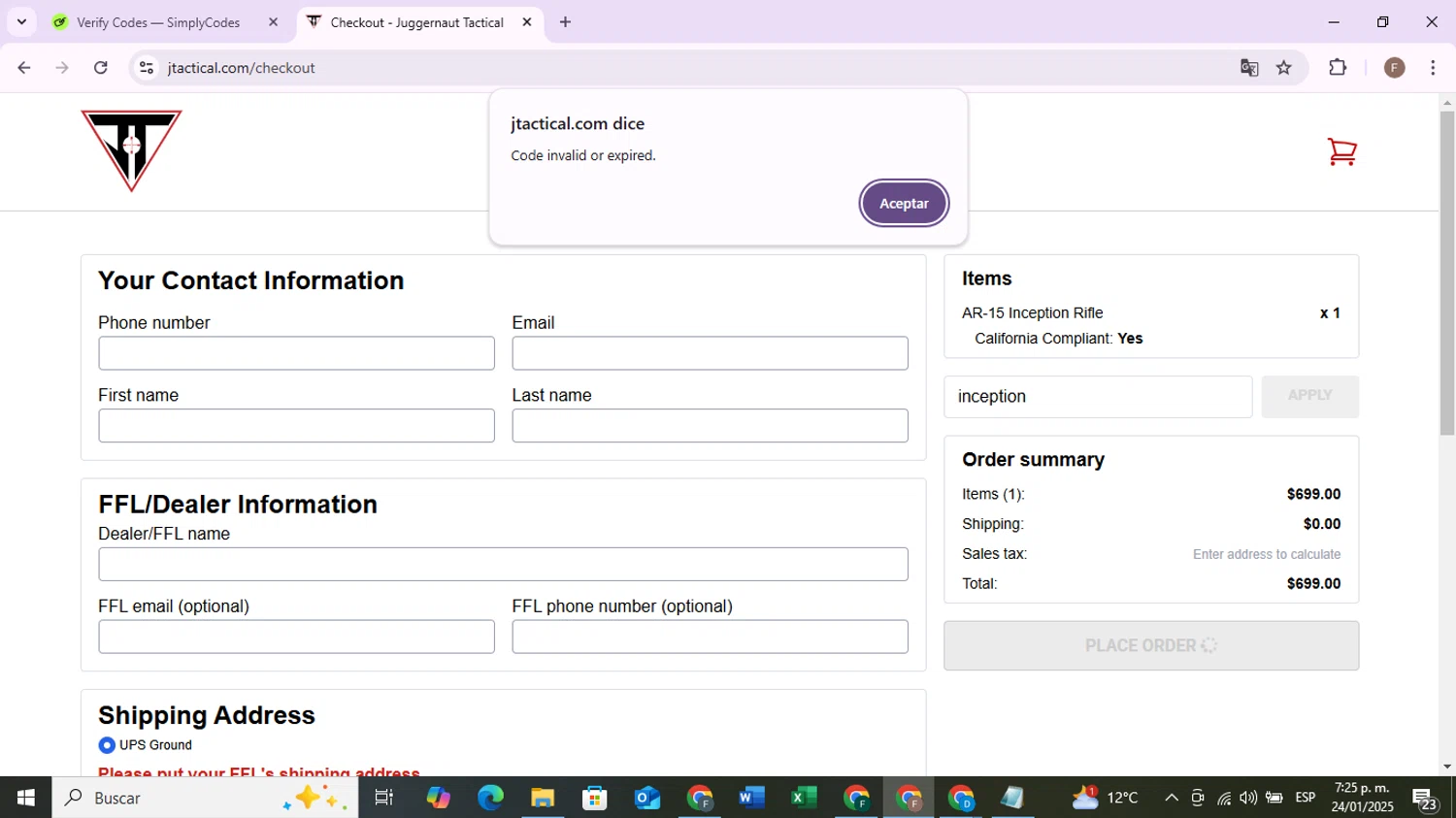Click the page vertical scrollbar
This screenshot has width=1456, height=818.
click(1446, 272)
